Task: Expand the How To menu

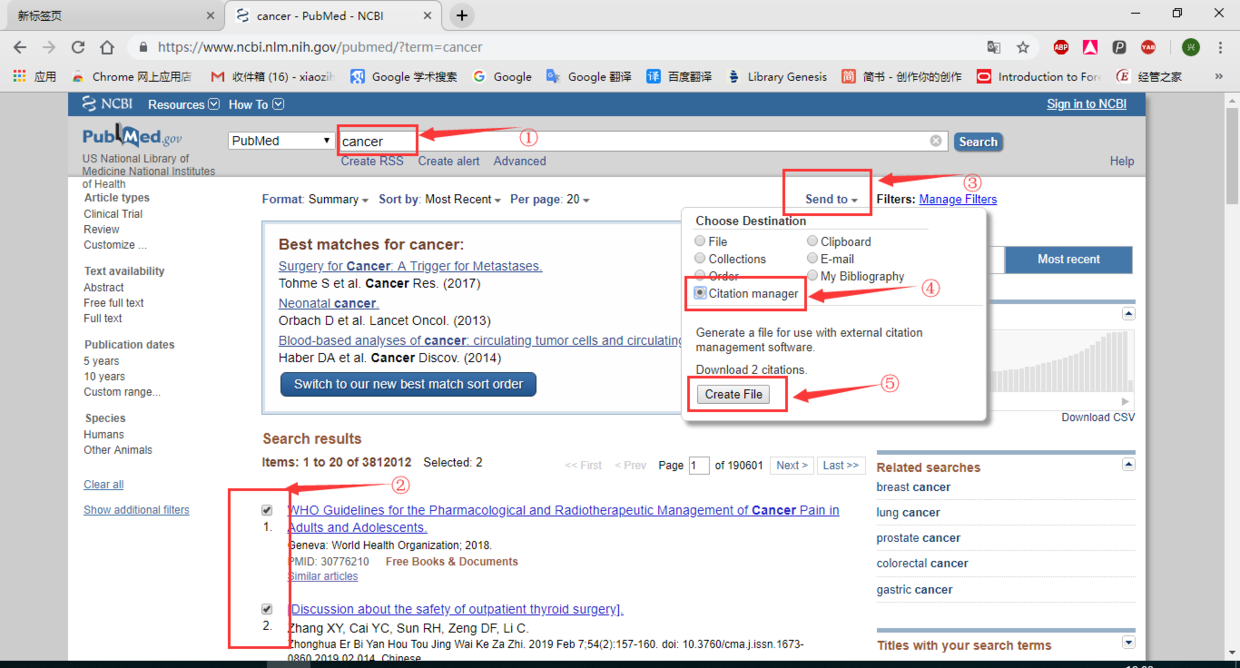Action: [256, 104]
